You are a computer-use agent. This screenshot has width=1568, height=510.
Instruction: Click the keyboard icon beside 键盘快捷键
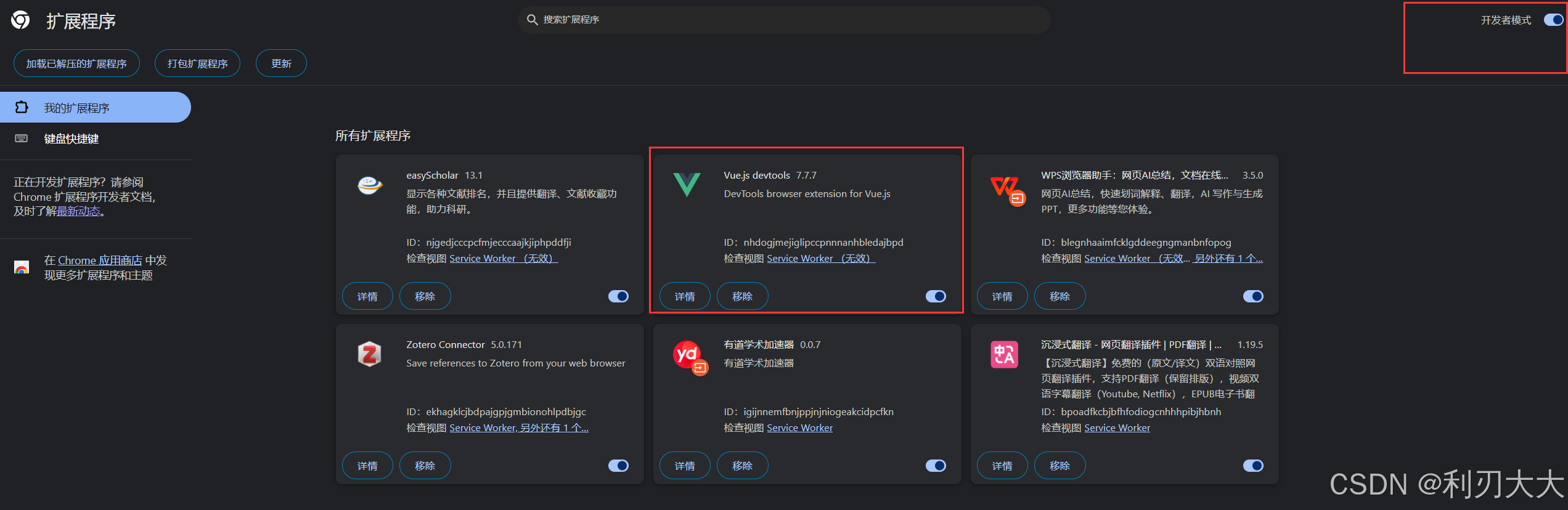22,139
